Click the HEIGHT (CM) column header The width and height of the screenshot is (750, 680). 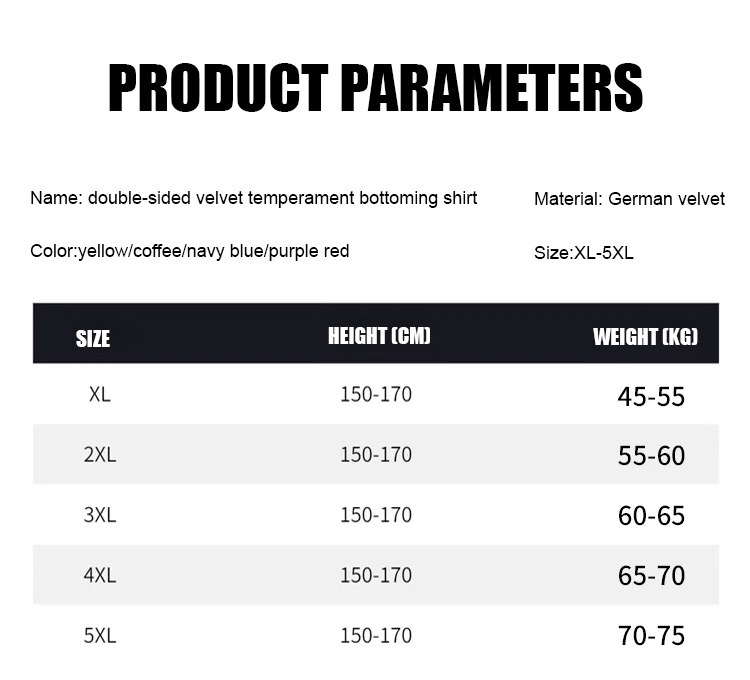point(379,336)
